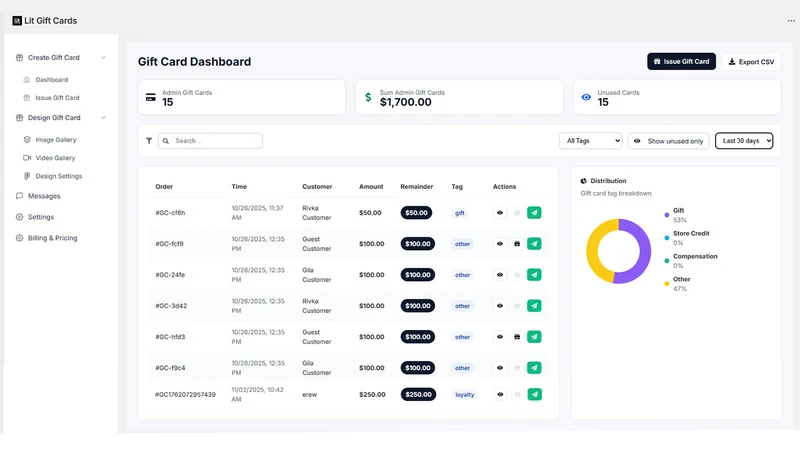This screenshot has width=800, height=450.
Task: Click send icon for #GC1762072957439 loyalty card
Action: (534, 394)
